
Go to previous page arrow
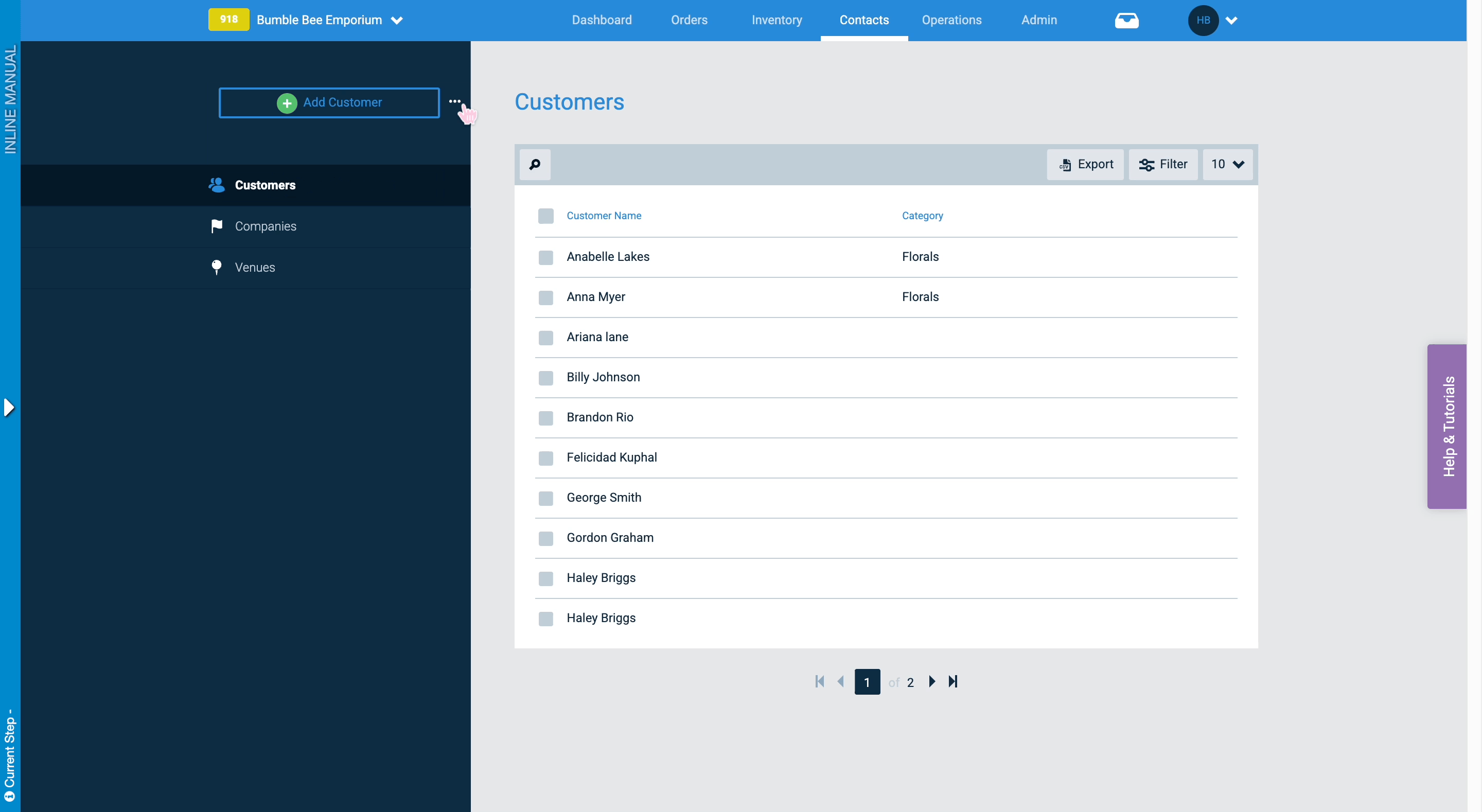[x=840, y=681]
